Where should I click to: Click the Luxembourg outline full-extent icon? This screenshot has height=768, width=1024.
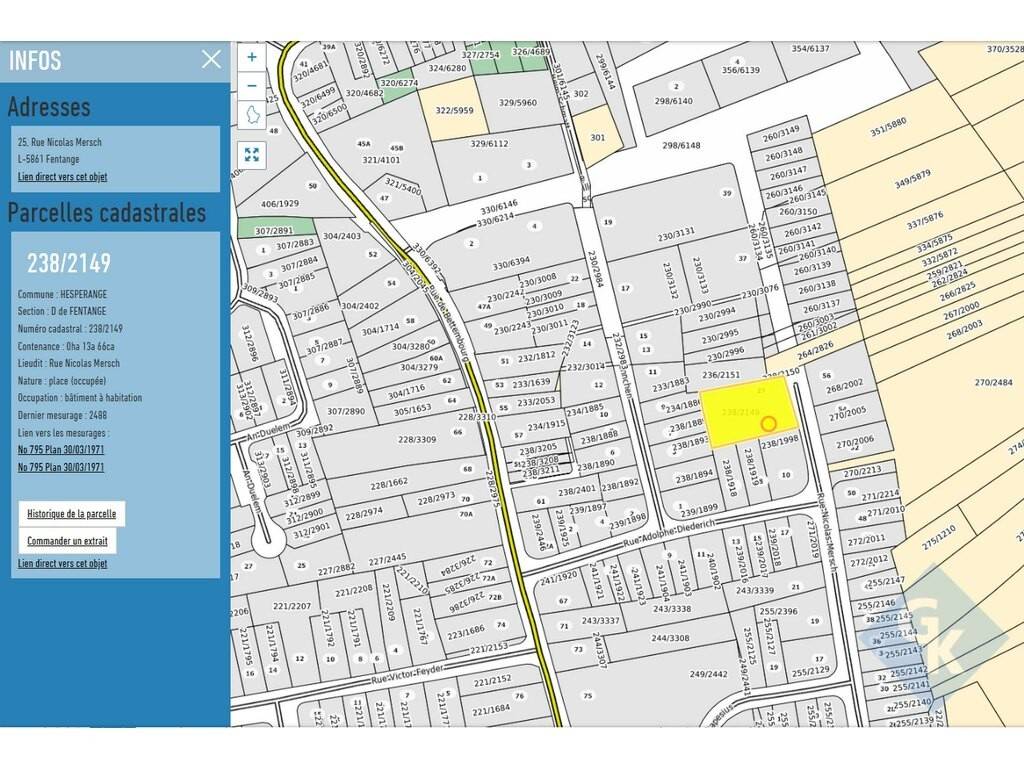(x=252, y=115)
